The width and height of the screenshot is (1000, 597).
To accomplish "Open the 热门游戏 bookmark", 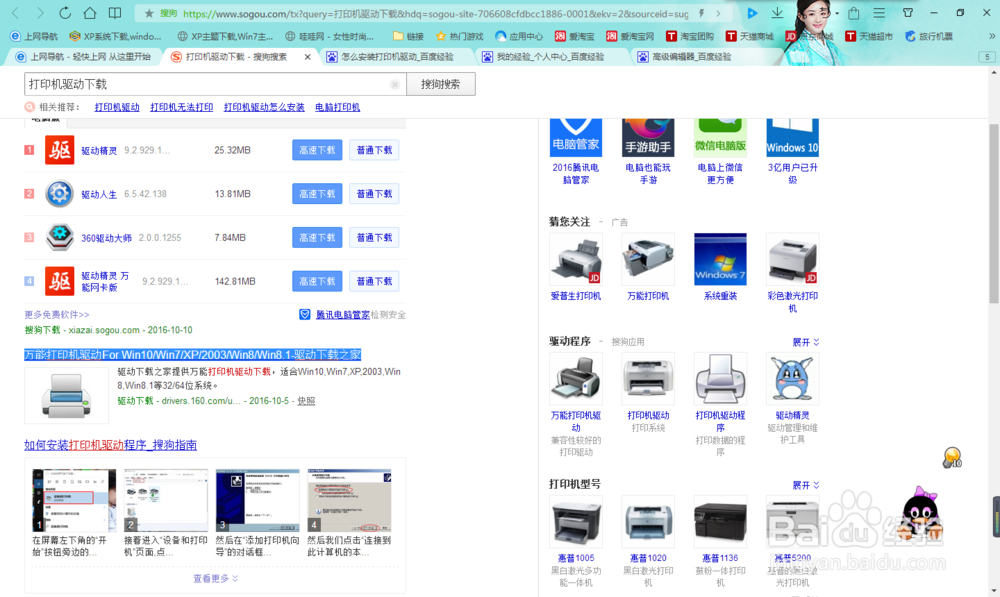I will 459,36.
